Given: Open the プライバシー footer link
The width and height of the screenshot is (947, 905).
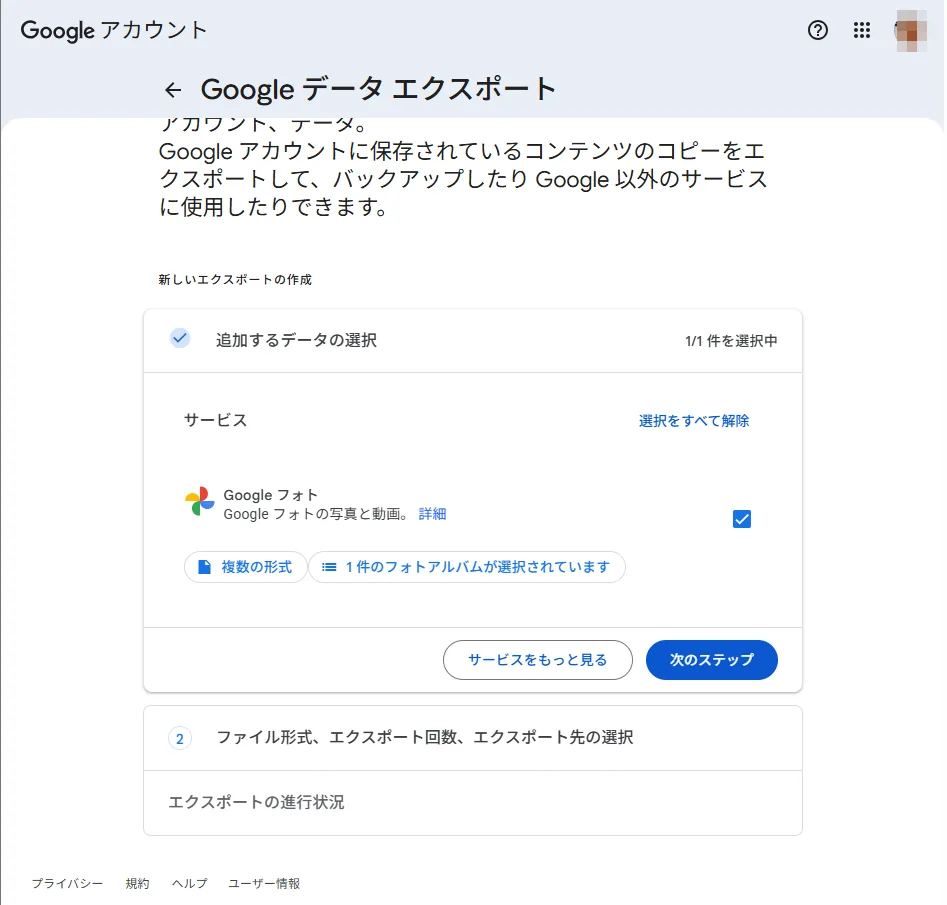Looking at the screenshot, I should coord(68,883).
